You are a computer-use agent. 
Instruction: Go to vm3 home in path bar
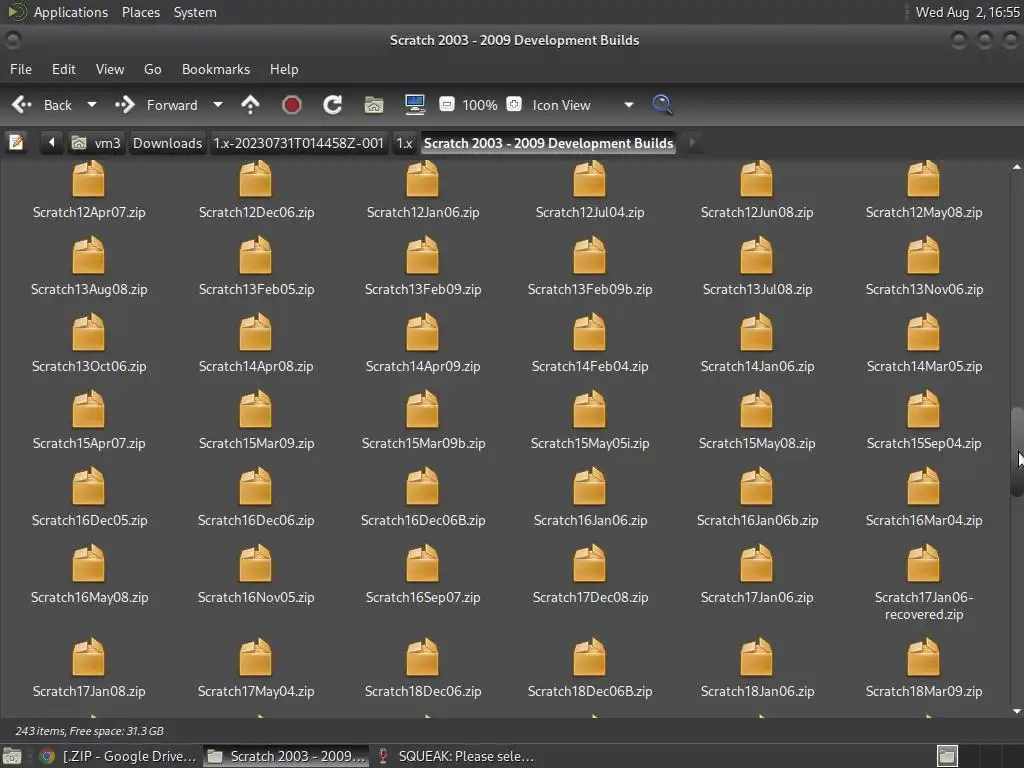click(97, 143)
